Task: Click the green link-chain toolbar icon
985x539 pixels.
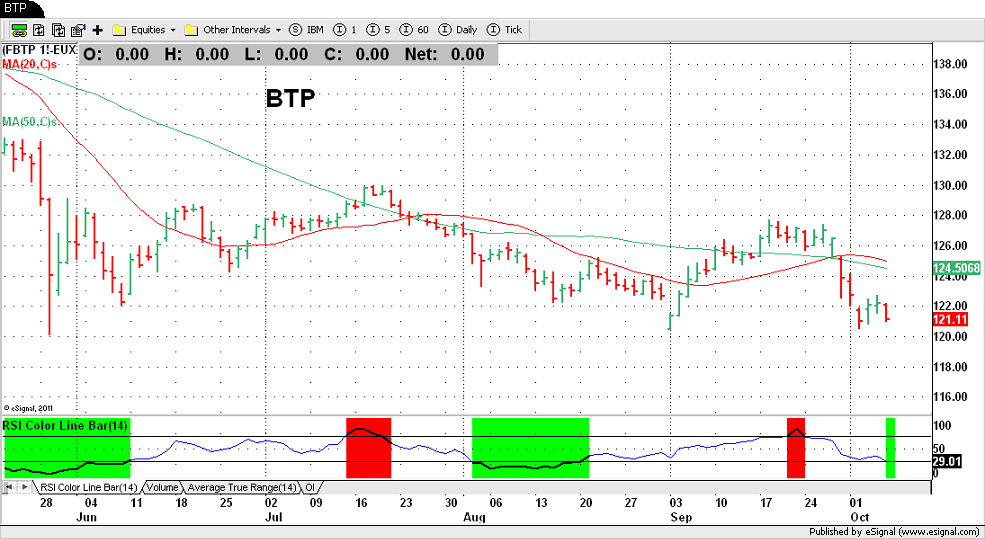Action: 19,30
